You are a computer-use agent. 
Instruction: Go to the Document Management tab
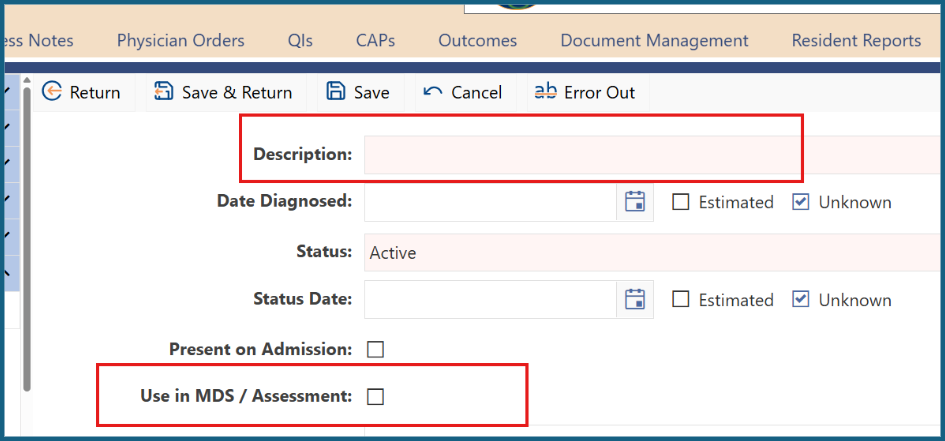pos(655,40)
